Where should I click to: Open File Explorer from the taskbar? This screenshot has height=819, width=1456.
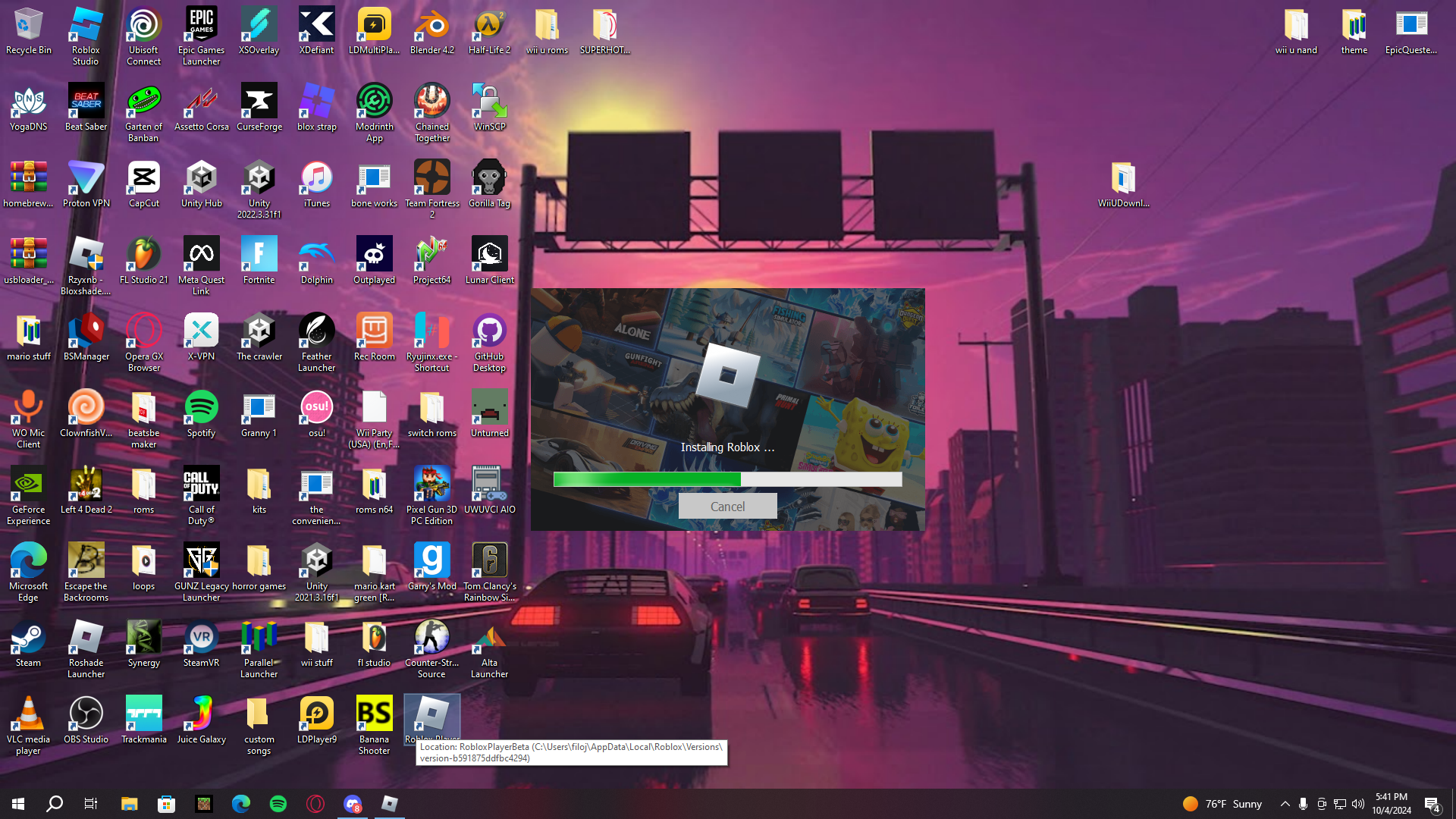click(x=129, y=804)
